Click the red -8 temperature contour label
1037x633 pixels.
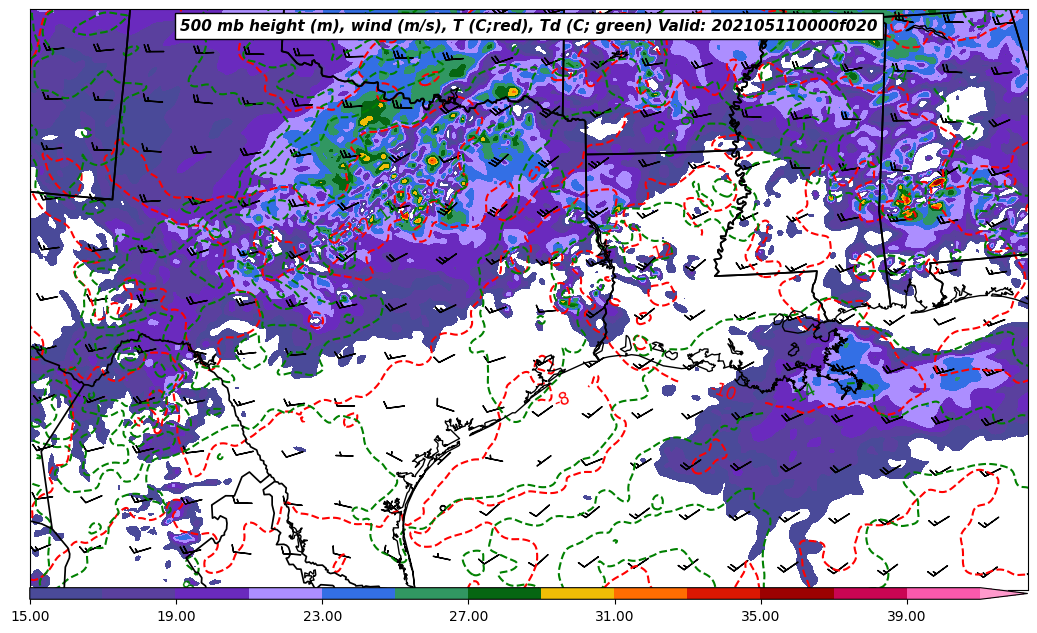pyautogui.click(x=562, y=399)
